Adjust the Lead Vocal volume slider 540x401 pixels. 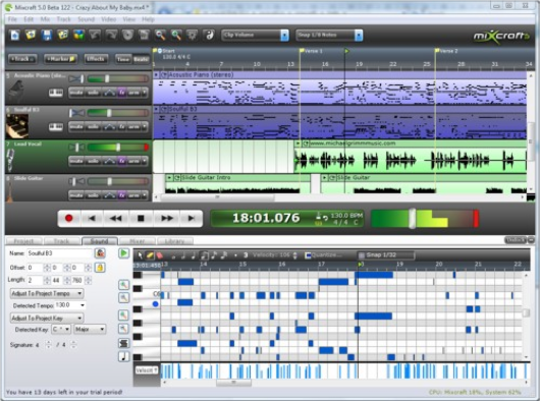click(x=118, y=147)
